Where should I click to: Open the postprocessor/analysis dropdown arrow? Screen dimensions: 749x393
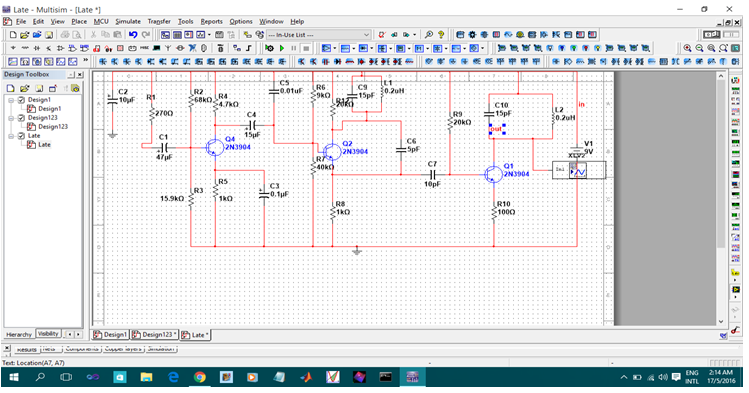pyautogui.click(x=209, y=35)
